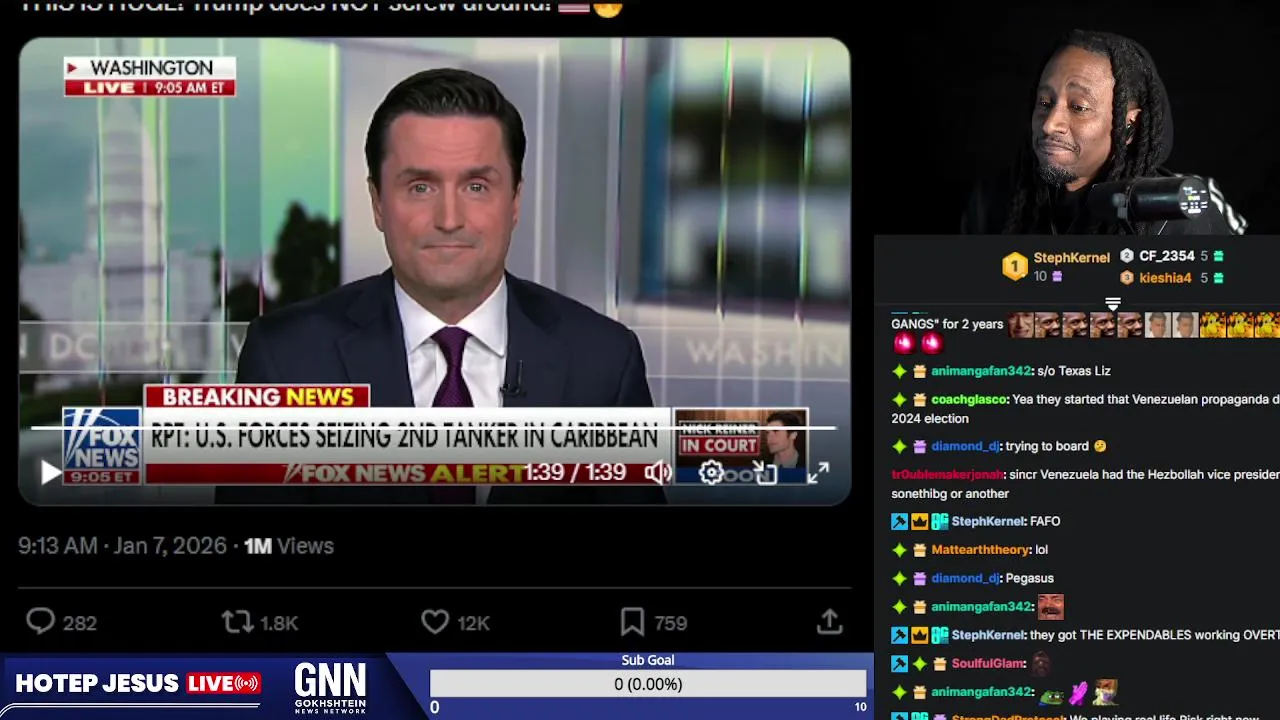Open the 1M Views analytics link
Screen dimensions: 1280x720
pyautogui.click(x=289, y=546)
